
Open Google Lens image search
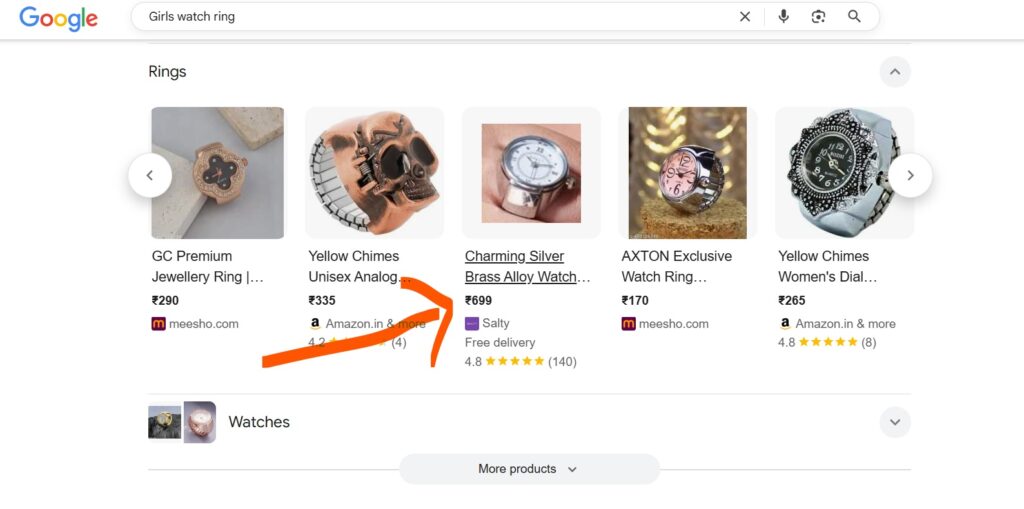point(819,17)
